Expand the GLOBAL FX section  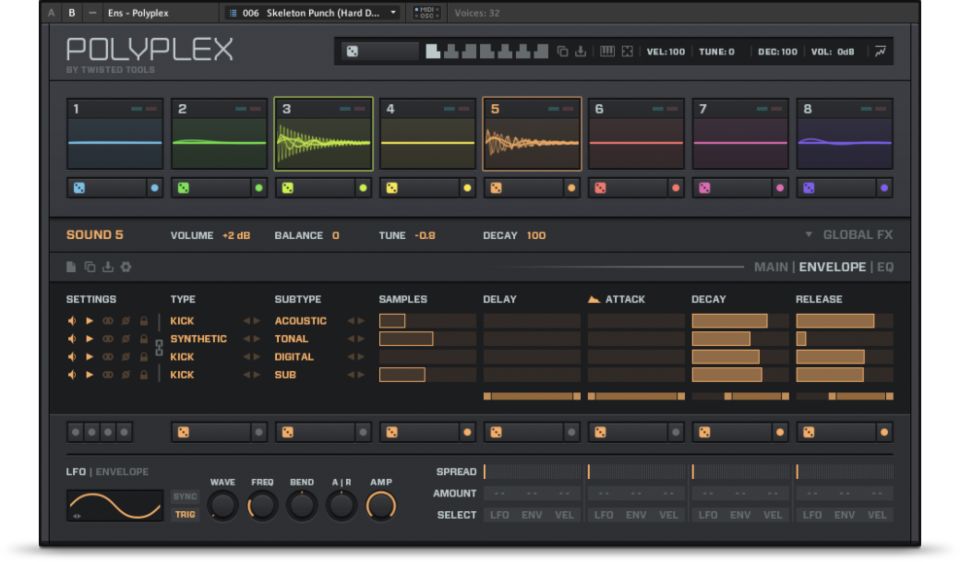(848, 235)
